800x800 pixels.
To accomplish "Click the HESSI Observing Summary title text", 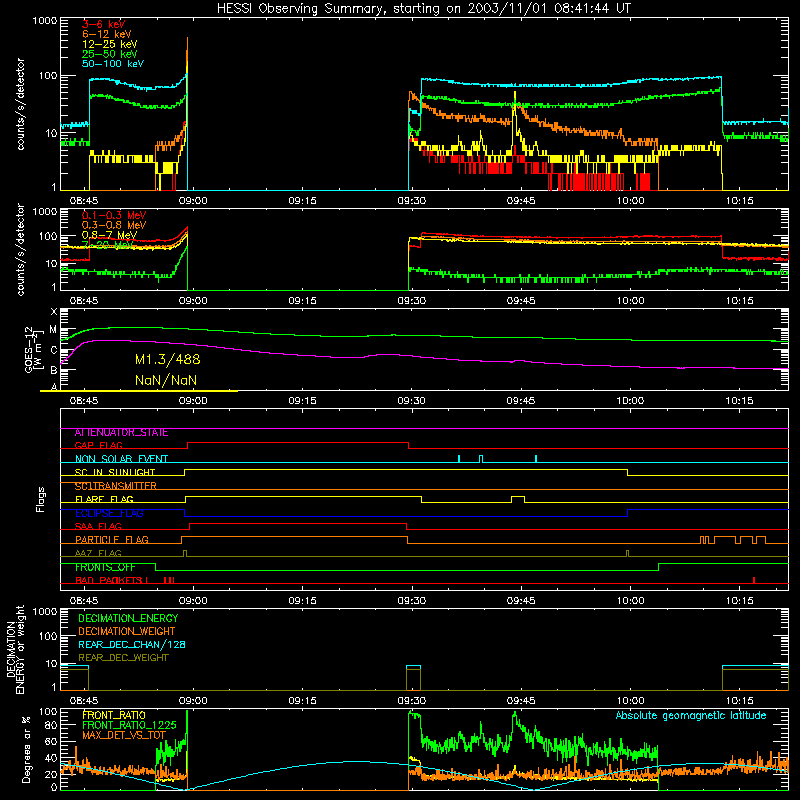I will (423, 8).
